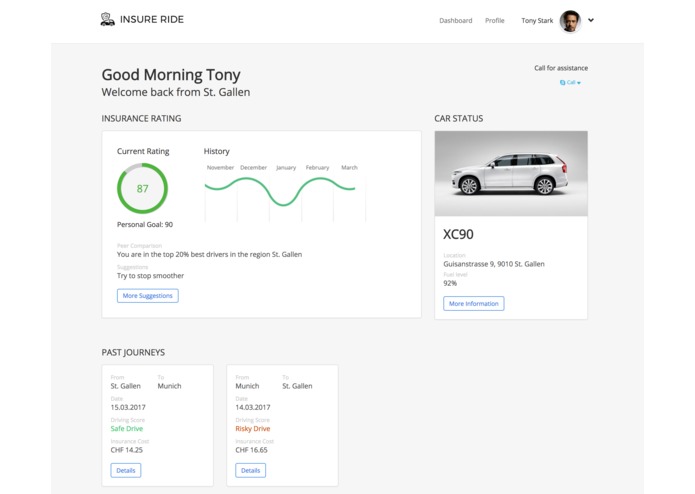Click the CHF 16.65 insurance cost
695x494 pixels.
click(251, 450)
